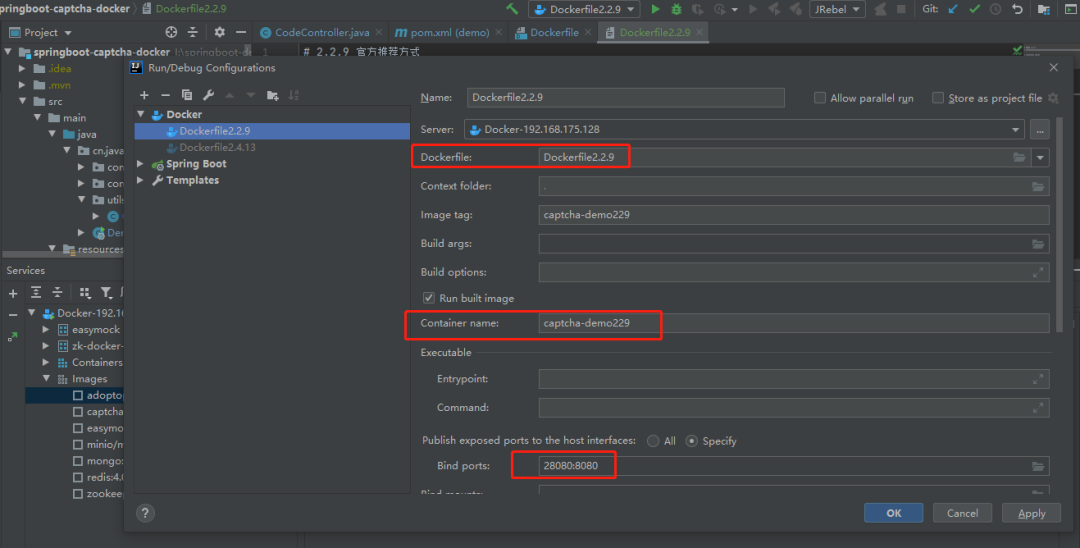Expand the Command field editor
Viewport: 1080px width, 548px height.
click(1038, 408)
